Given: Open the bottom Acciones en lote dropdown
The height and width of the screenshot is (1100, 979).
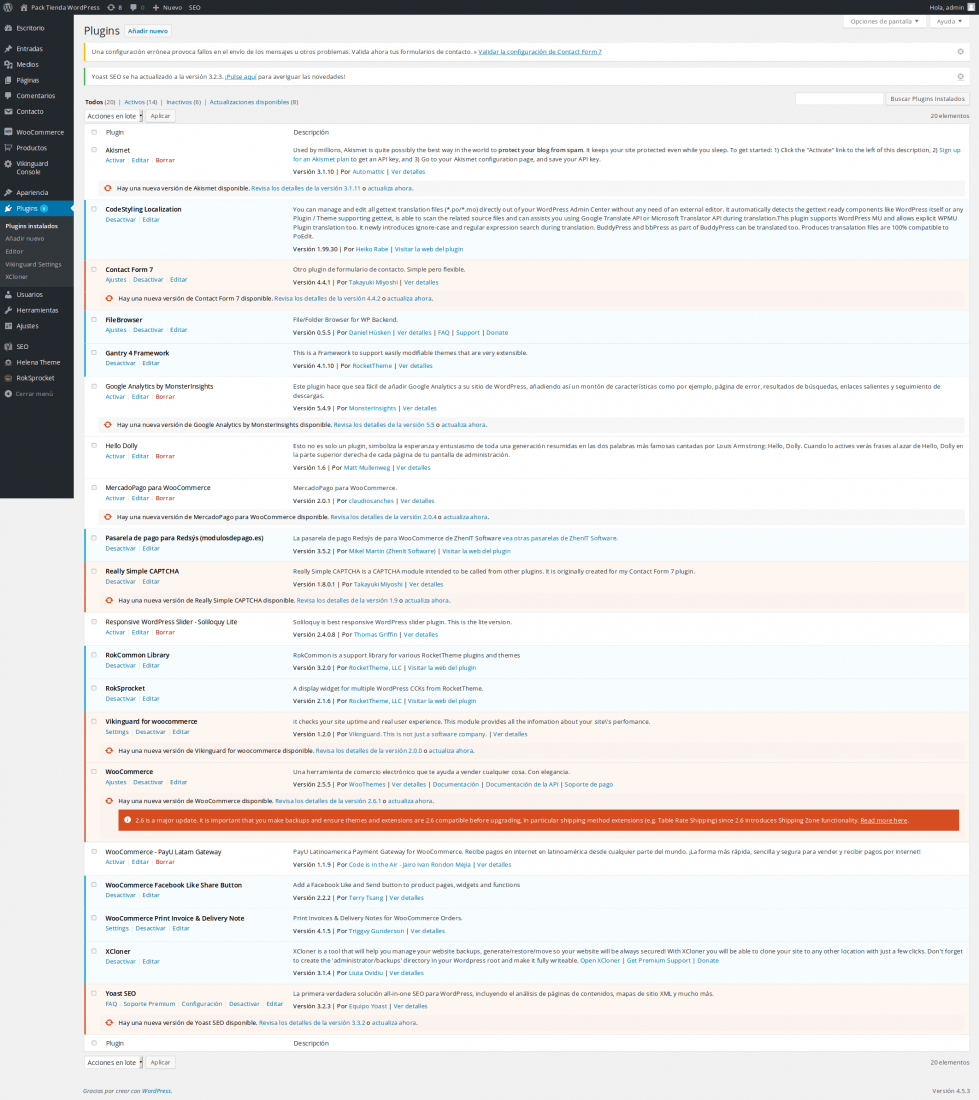Looking at the screenshot, I should (x=114, y=1062).
